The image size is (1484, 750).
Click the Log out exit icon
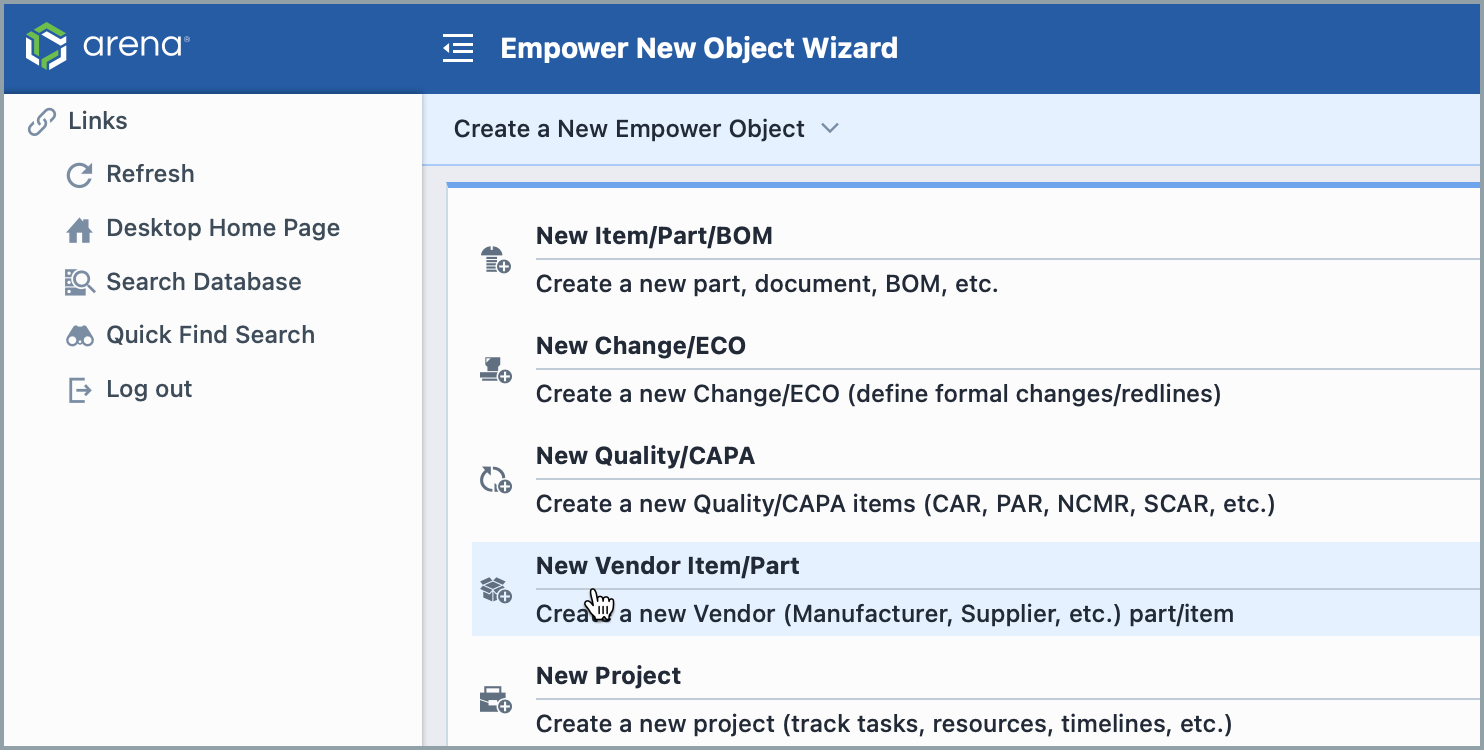click(79, 388)
